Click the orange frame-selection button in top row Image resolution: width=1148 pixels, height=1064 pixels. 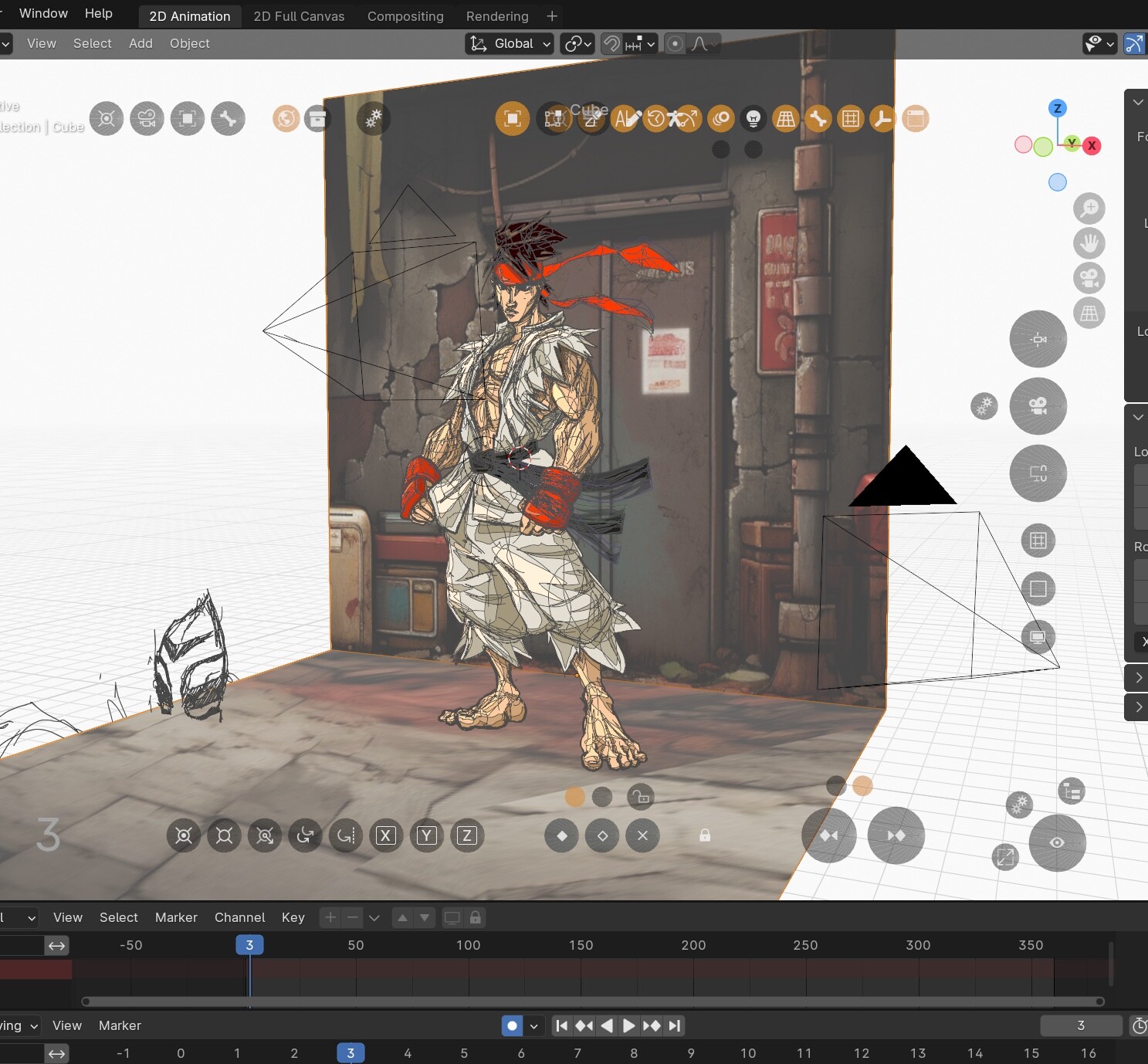click(513, 119)
